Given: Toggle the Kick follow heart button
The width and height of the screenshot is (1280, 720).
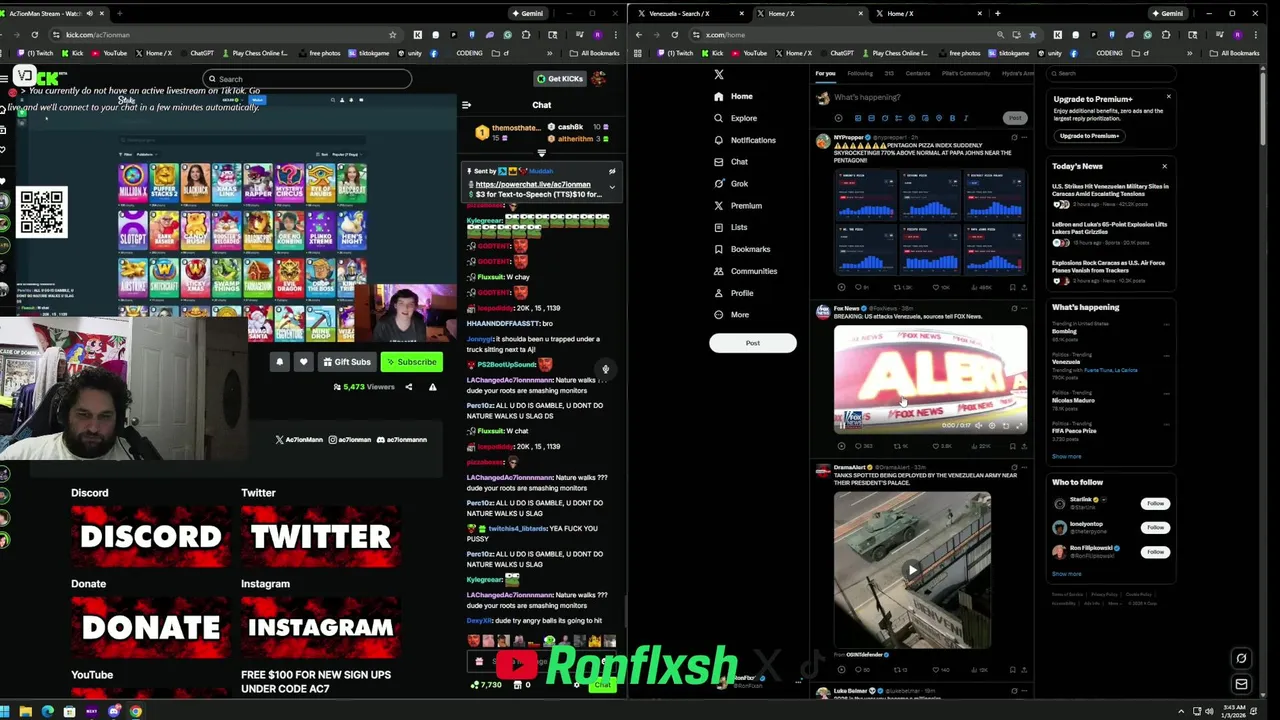Looking at the screenshot, I should [x=303, y=362].
